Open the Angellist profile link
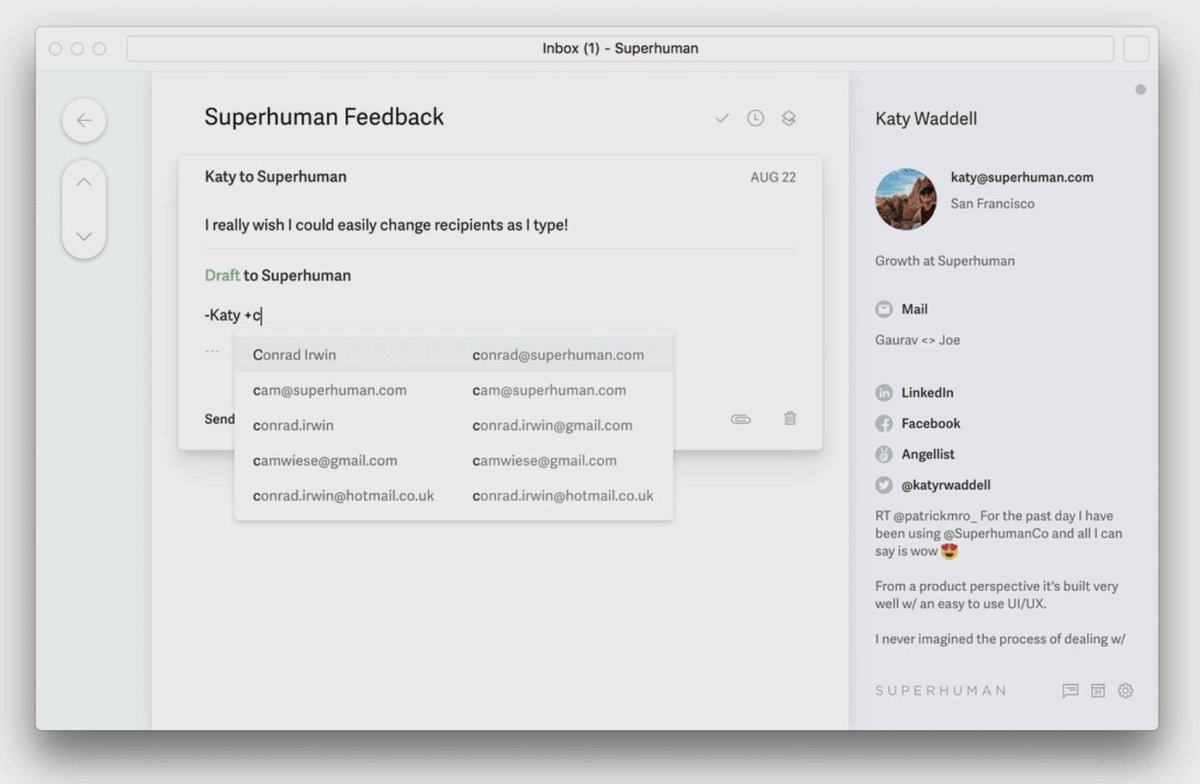Screen dimensions: 1200x784 tap(928, 454)
